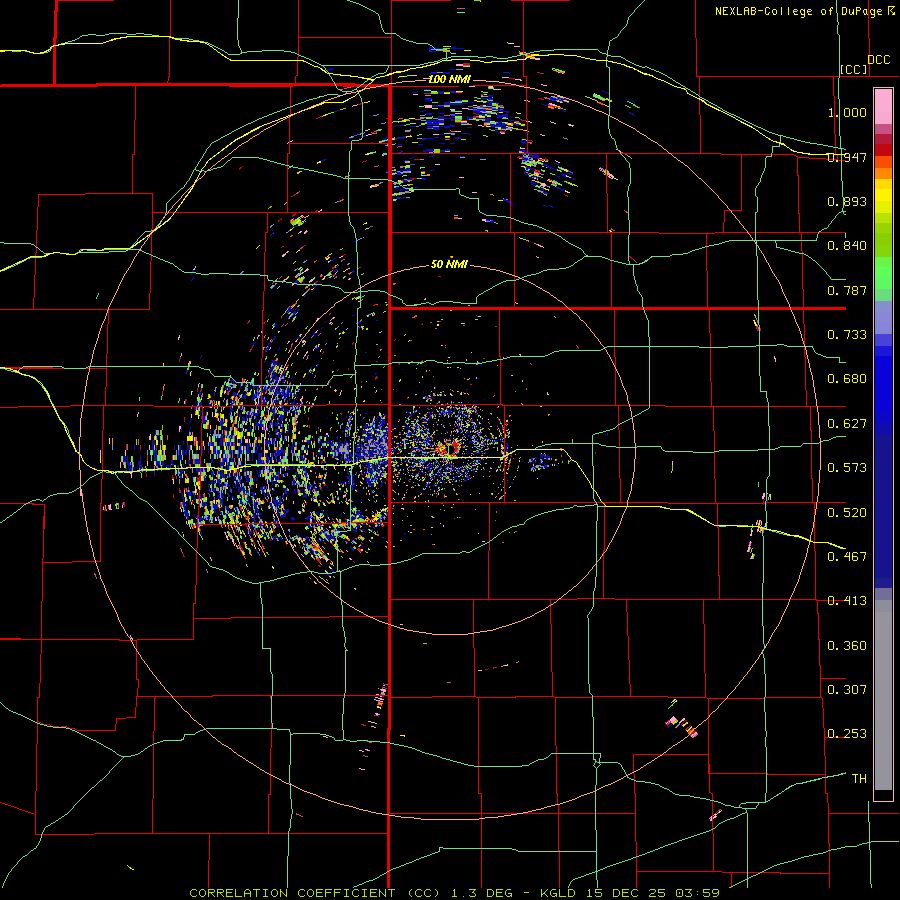Pick the orange segment of color bar
This screenshot has height=900, width=900.
pos(883,173)
